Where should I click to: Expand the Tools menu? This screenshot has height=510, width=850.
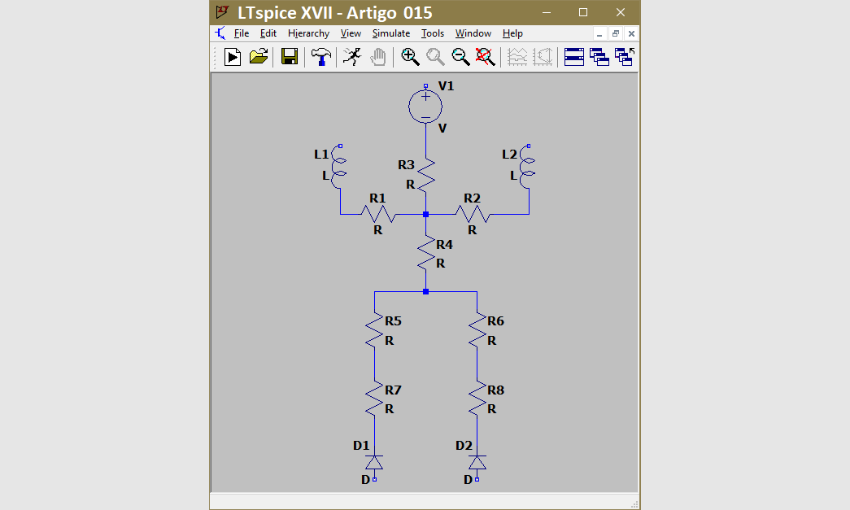pyautogui.click(x=432, y=33)
